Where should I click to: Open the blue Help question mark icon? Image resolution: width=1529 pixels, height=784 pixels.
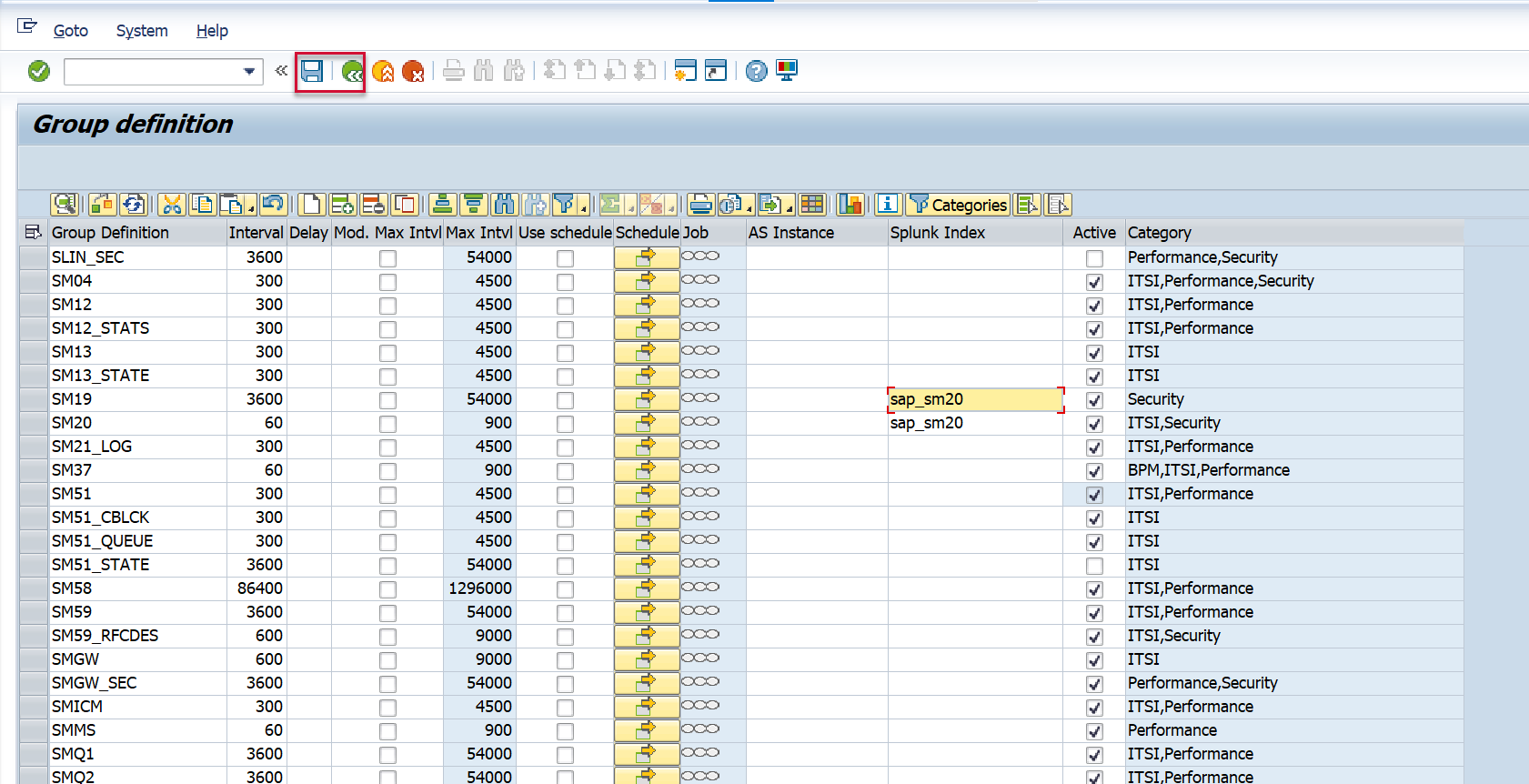(x=756, y=71)
